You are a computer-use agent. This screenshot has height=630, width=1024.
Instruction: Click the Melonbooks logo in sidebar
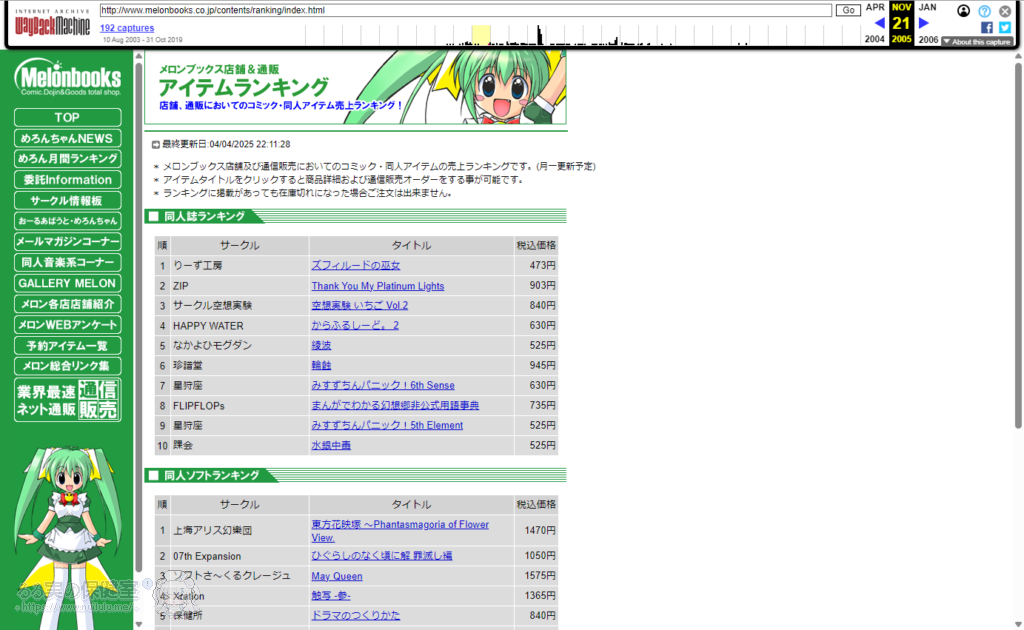[x=68, y=79]
